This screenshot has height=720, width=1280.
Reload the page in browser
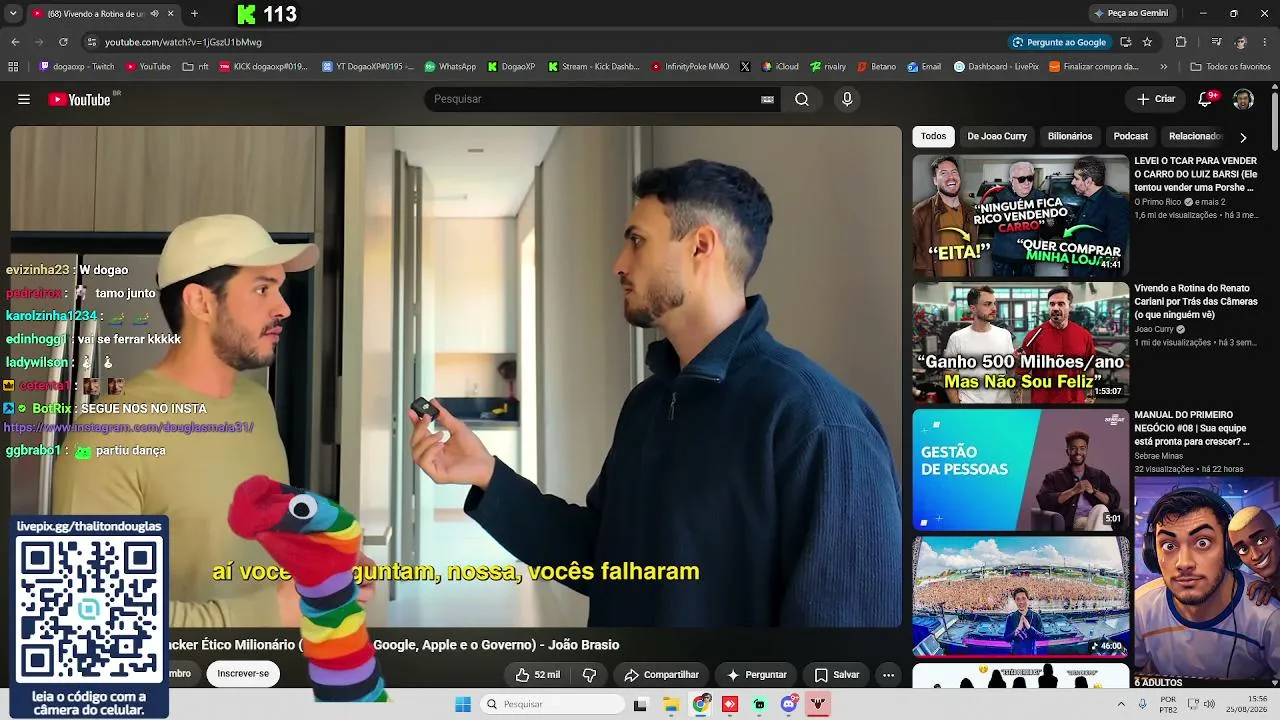click(x=63, y=42)
